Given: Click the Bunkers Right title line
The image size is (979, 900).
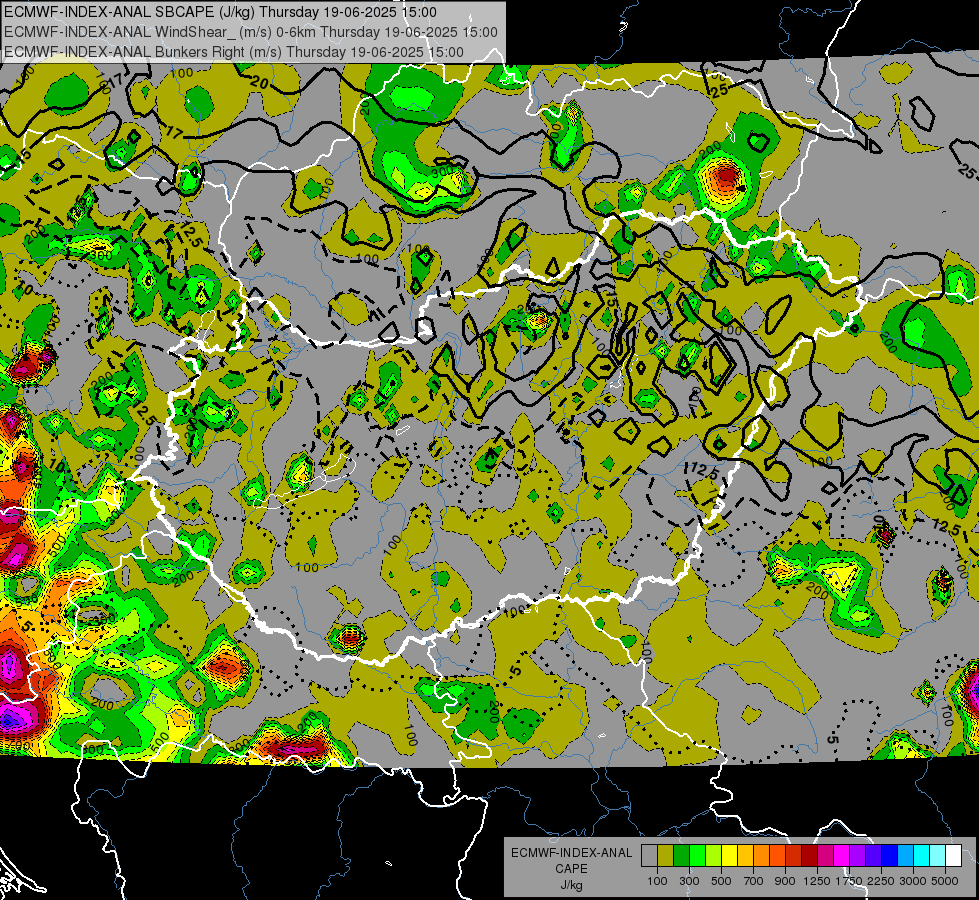Looking at the screenshot, I should [x=234, y=52].
